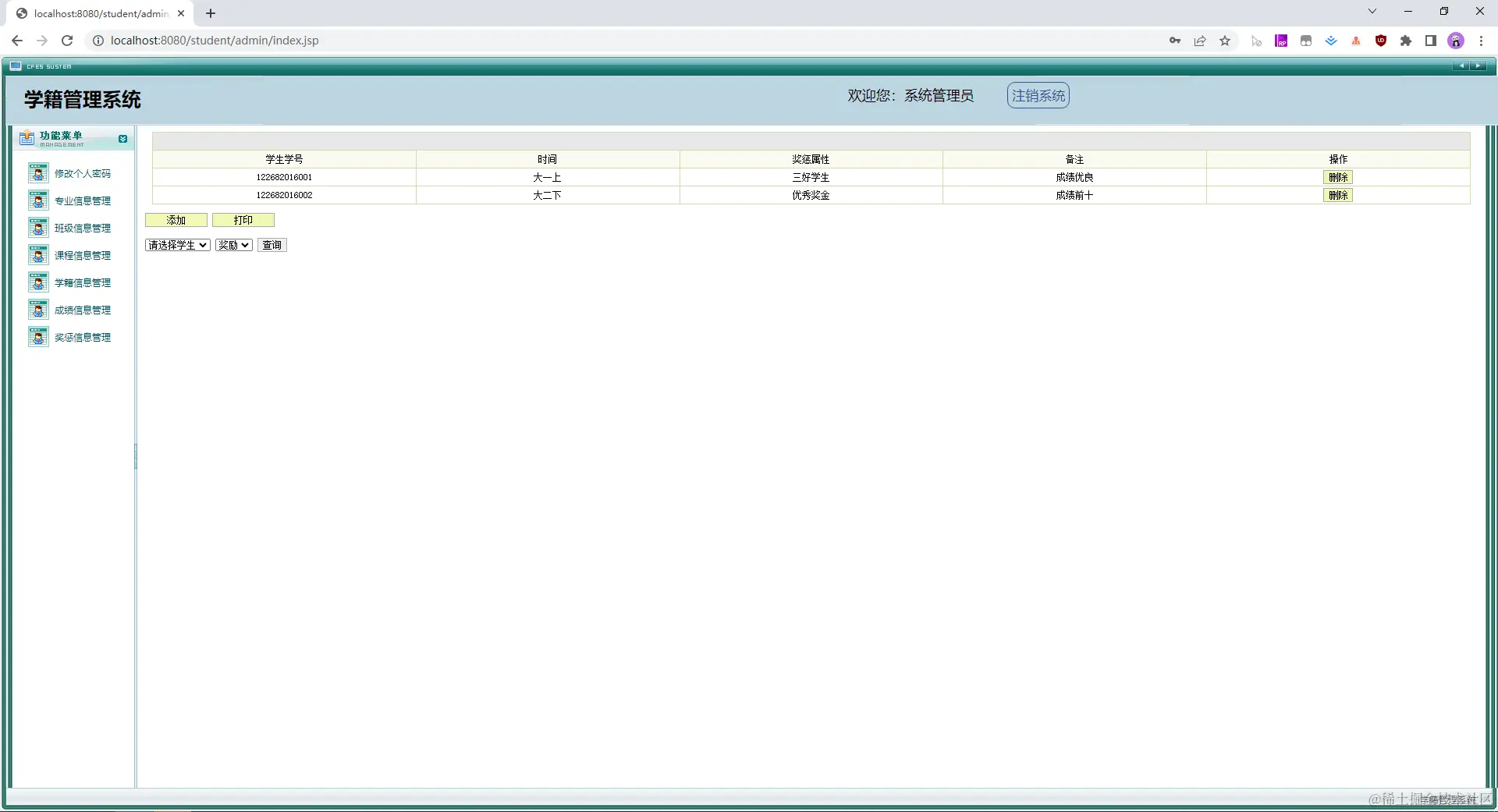
Task: Close the localhost:8080/student/admin tab
Action: pyautogui.click(x=181, y=13)
